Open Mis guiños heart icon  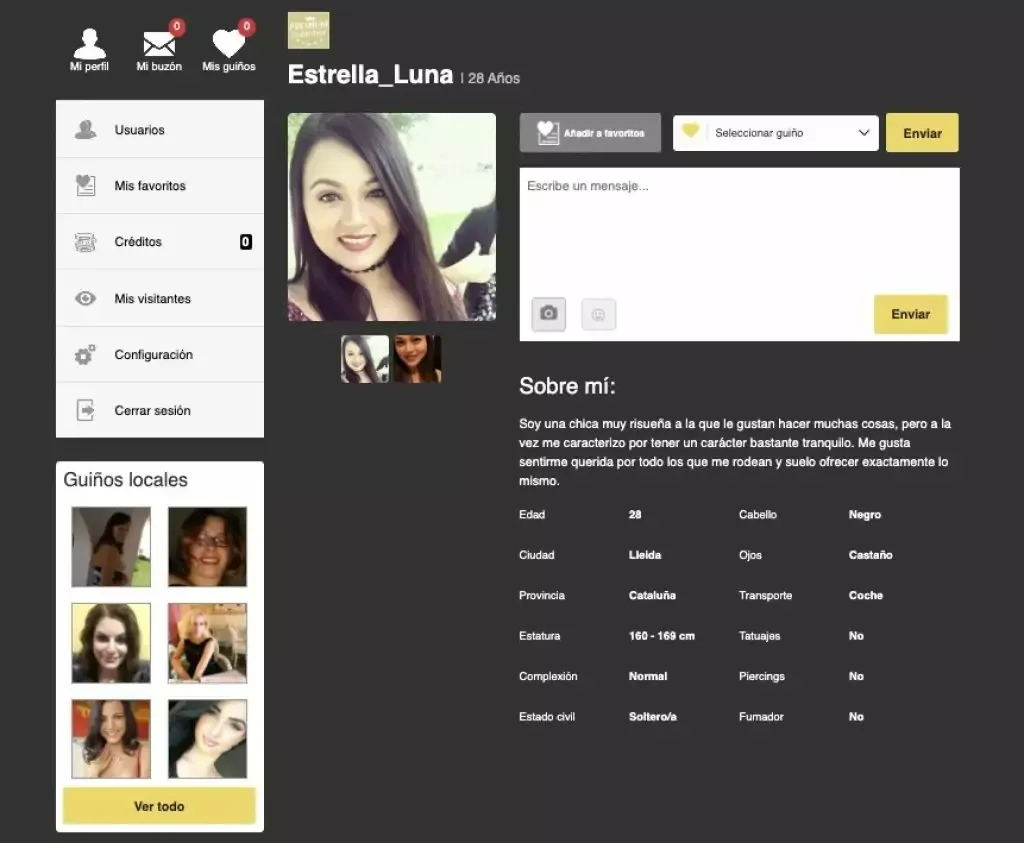point(229,44)
